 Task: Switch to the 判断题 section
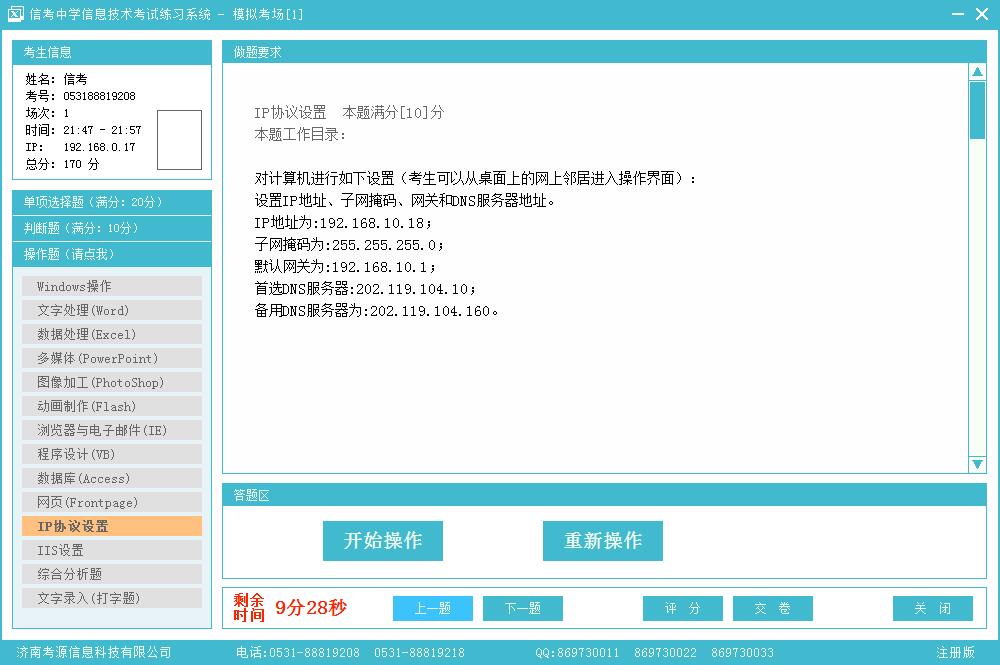[111, 228]
